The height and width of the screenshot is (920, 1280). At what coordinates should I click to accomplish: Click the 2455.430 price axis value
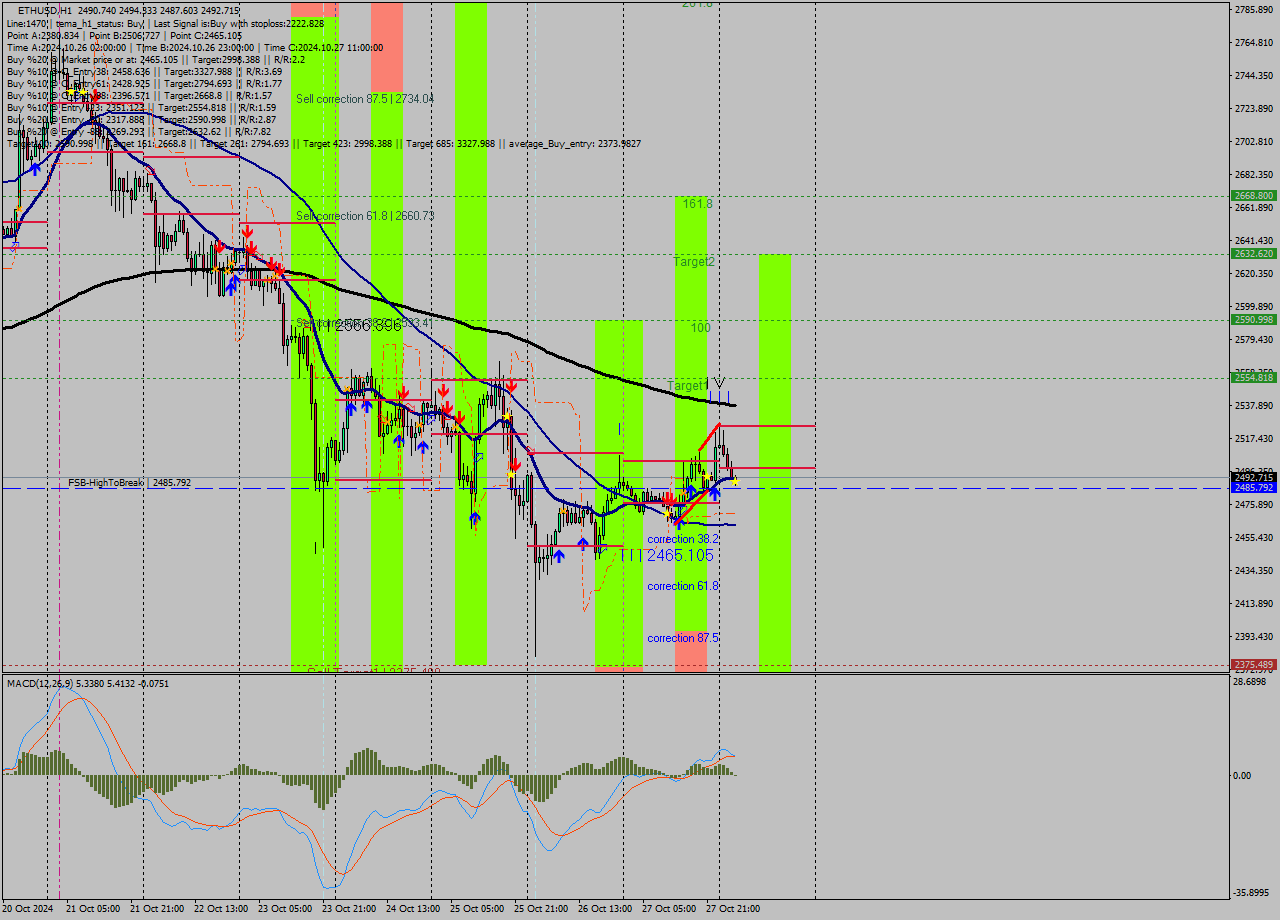tap(1254, 538)
